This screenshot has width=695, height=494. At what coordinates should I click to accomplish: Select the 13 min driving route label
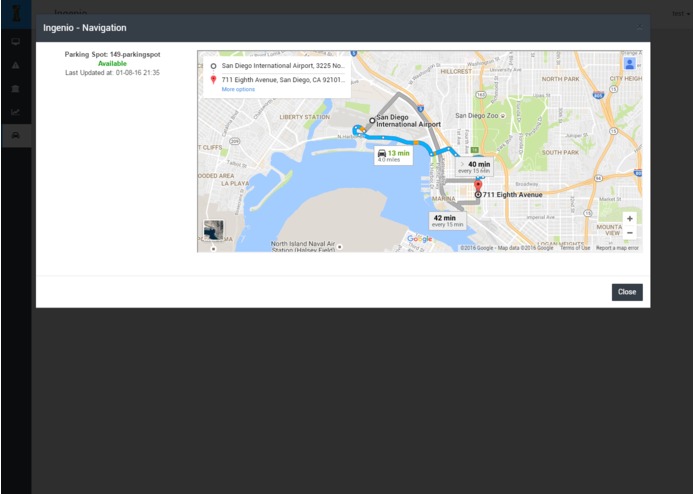pyautogui.click(x=394, y=156)
